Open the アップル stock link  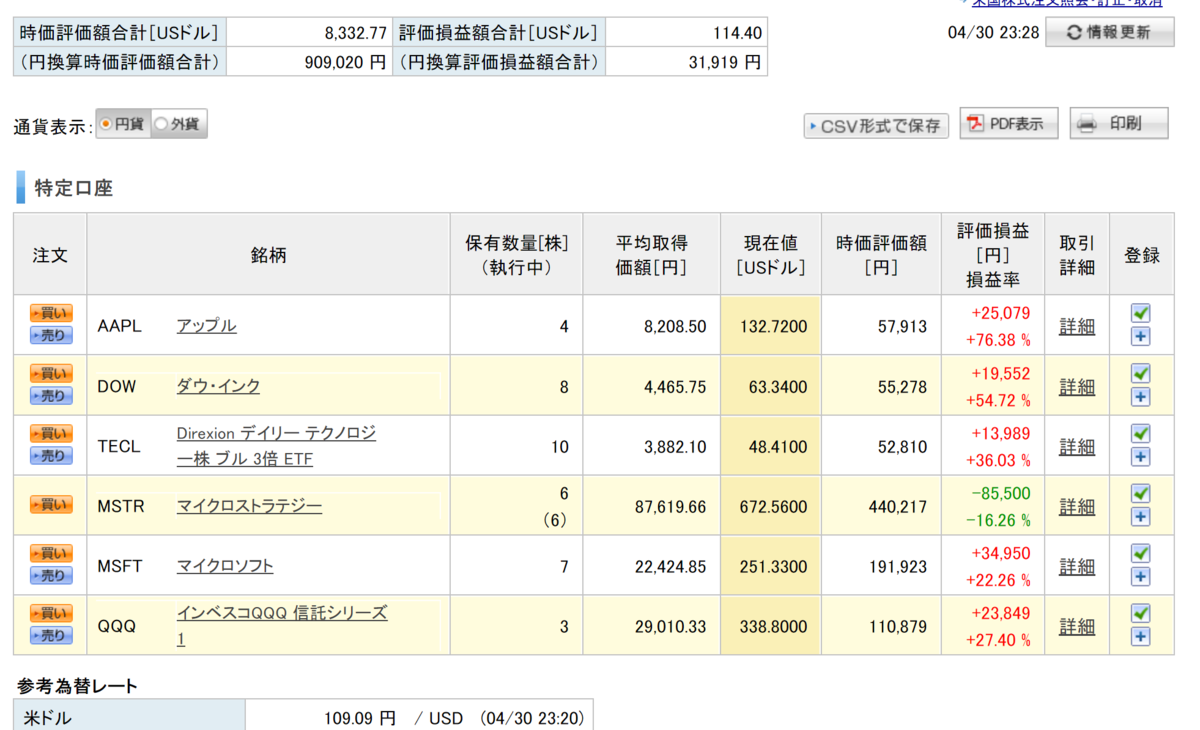206,326
